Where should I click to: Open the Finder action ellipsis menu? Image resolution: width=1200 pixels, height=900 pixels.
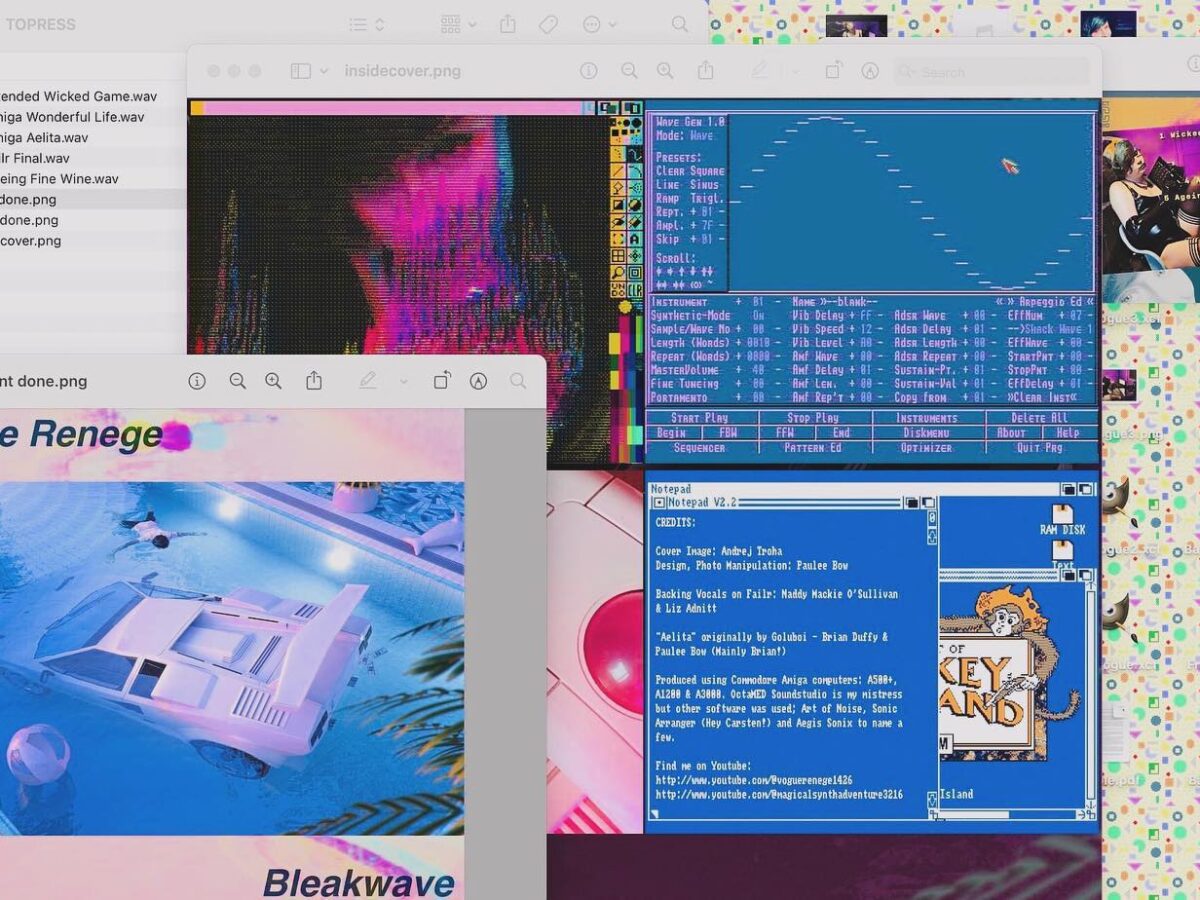coord(599,24)
